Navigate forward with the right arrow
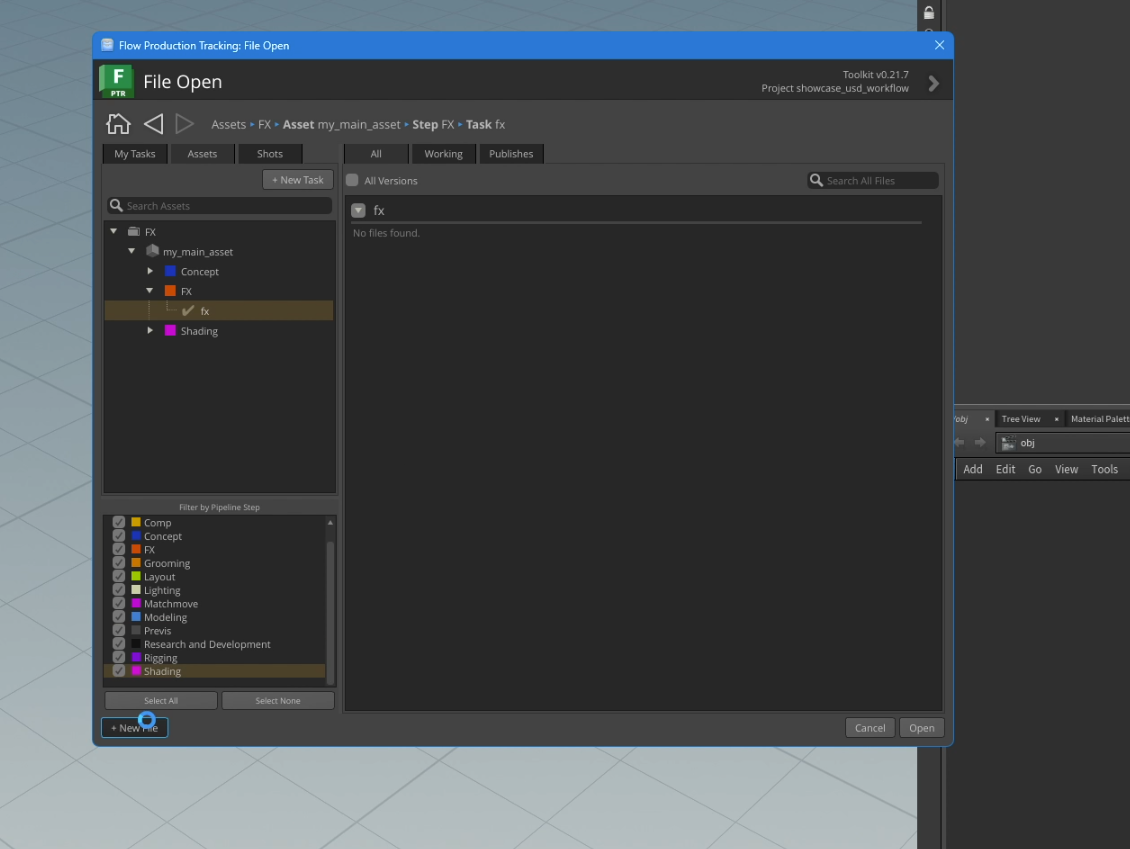This screenshot has height=849, width=1130. pos(184,124)
